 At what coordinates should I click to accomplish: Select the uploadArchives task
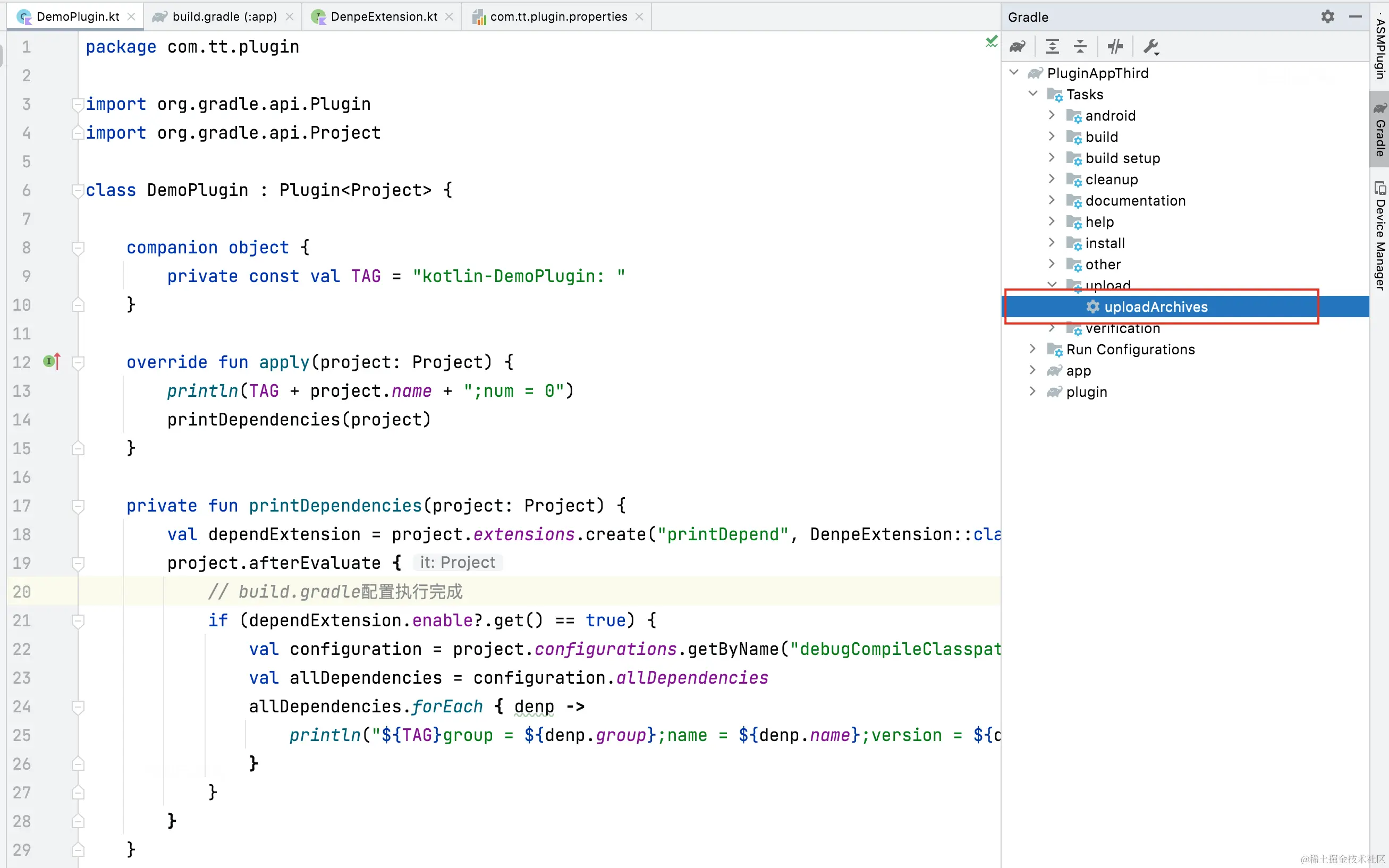point(1155,307)
